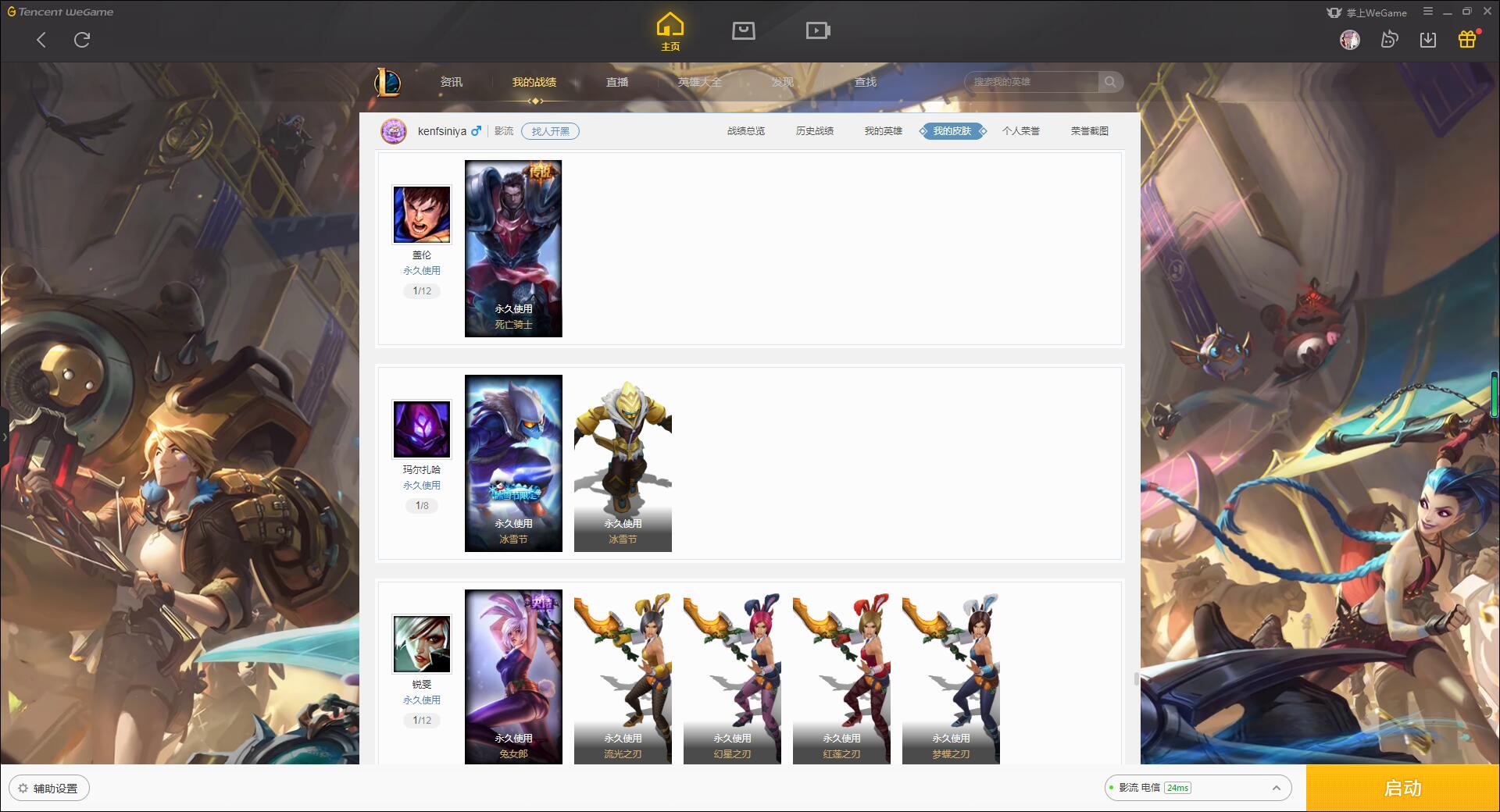Switch to 荣誉截图 sub-tab
Viewport: 1500px width, 812px height.
(1090, 131)
